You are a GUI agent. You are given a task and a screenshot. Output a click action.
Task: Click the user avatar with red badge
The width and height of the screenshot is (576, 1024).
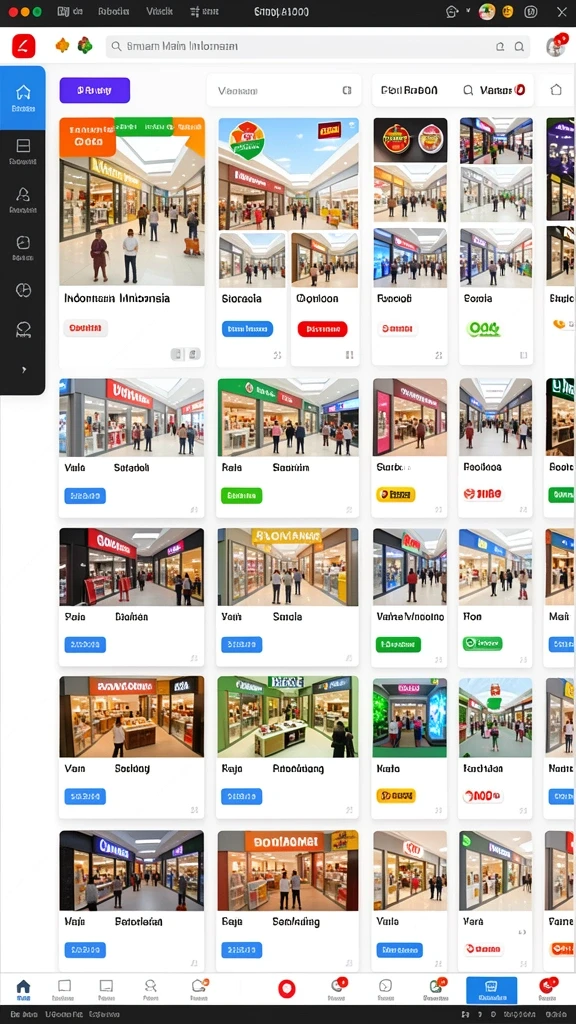click(556, 46)
